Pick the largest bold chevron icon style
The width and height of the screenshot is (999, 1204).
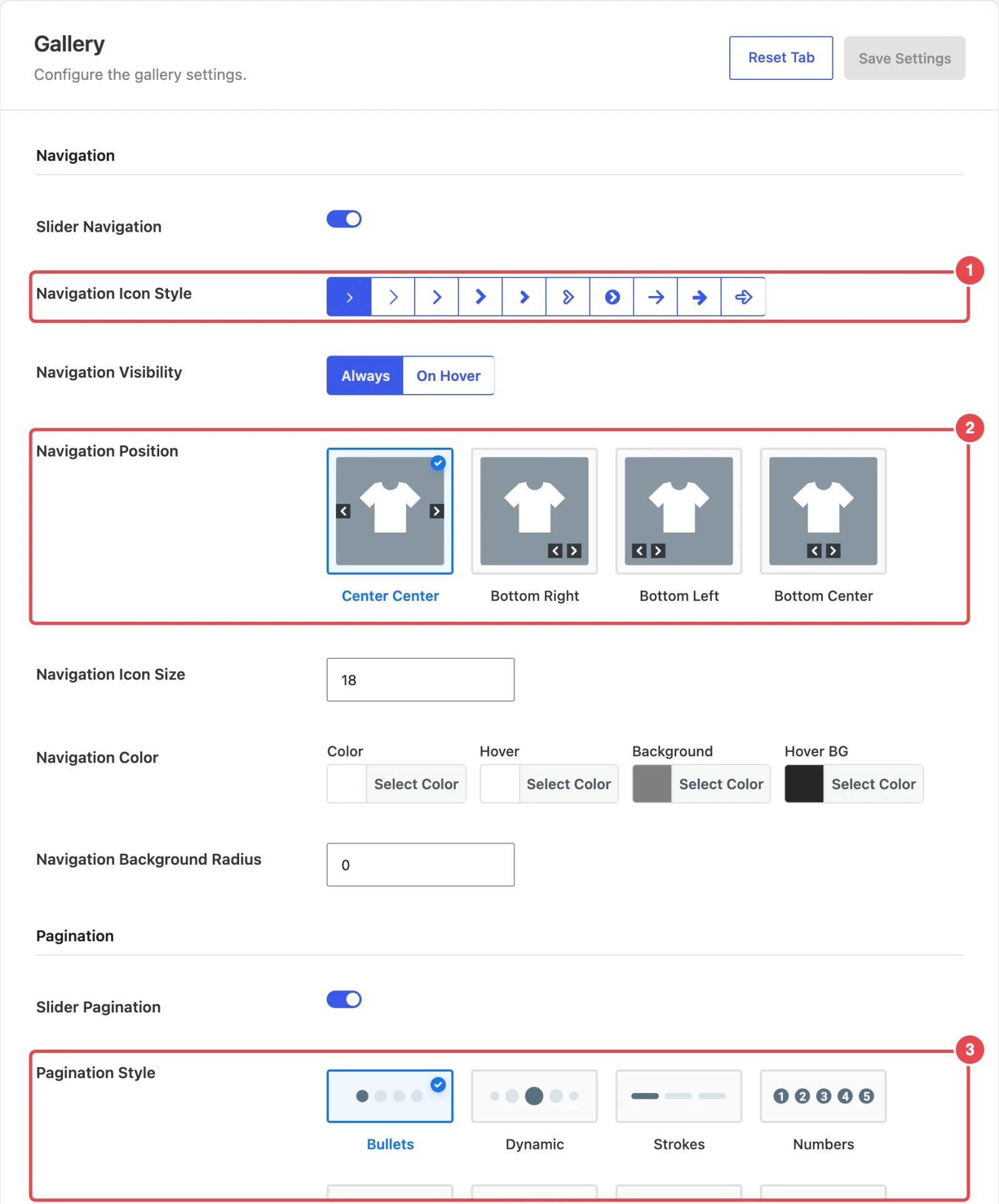(481, 297)
